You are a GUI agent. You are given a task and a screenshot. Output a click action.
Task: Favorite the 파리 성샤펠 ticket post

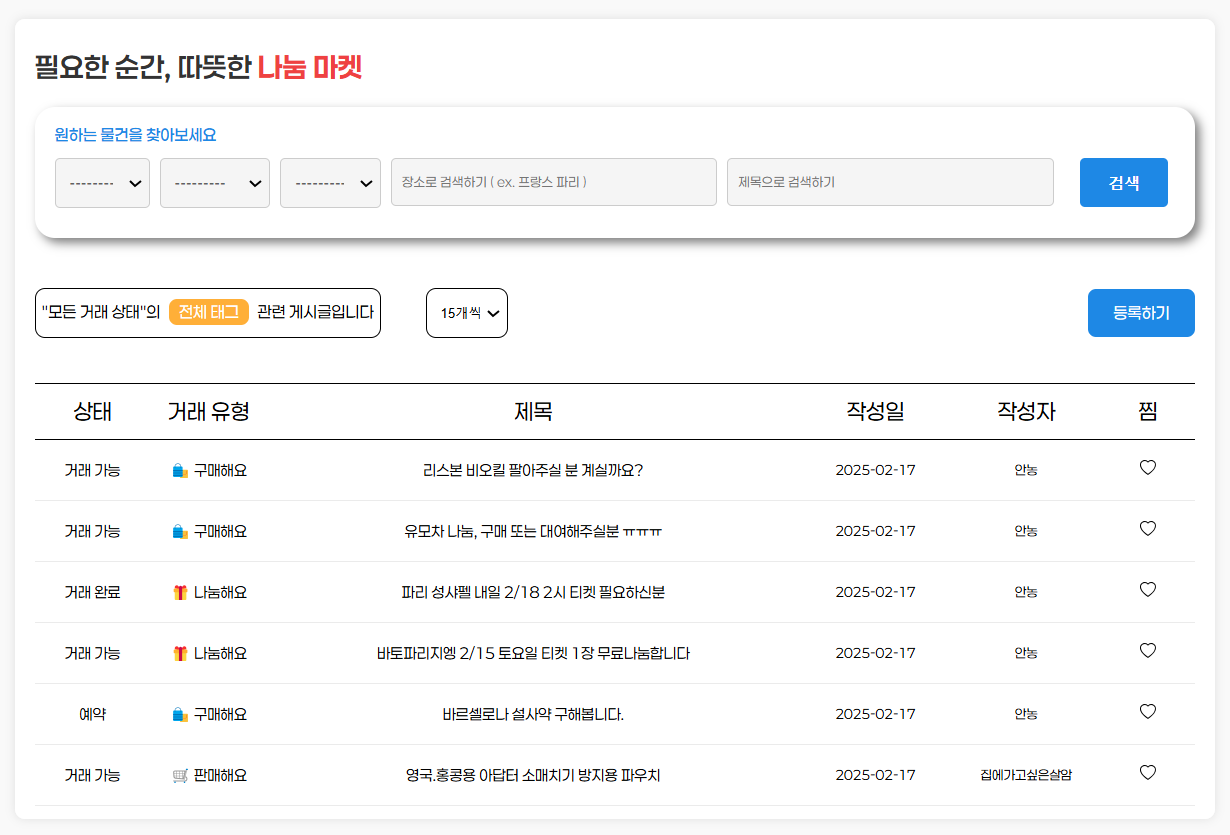point(1147,589)
